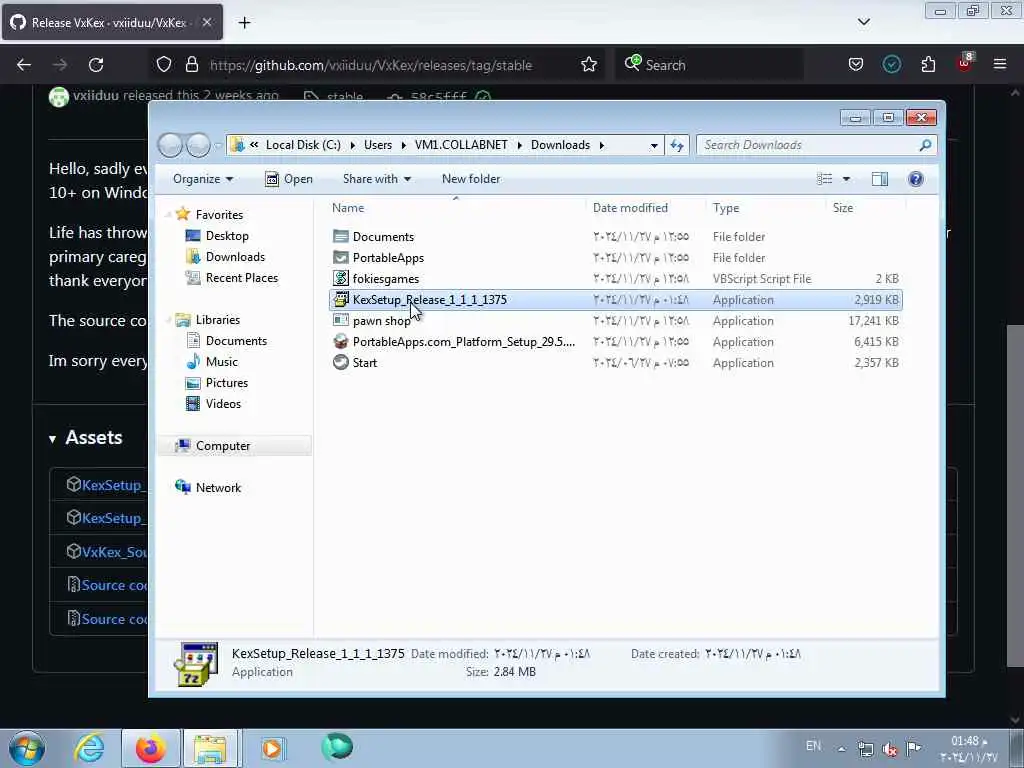
Task: Open Explorer Help question mark
Action: (x=916, y=179)
